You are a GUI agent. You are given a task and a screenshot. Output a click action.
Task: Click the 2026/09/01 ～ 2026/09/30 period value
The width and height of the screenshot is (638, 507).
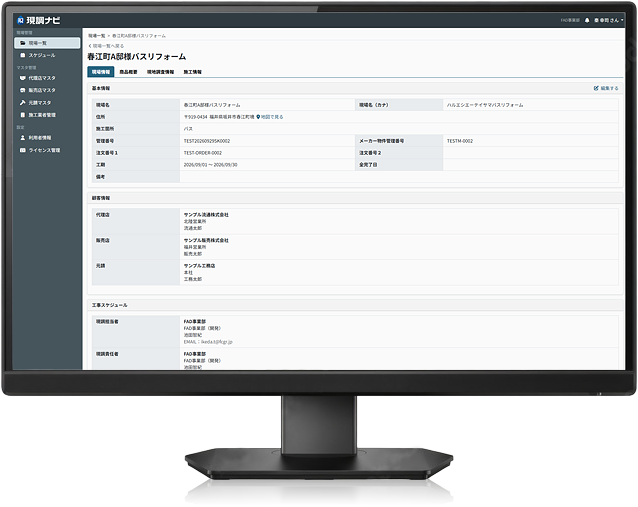click(210, 165)
